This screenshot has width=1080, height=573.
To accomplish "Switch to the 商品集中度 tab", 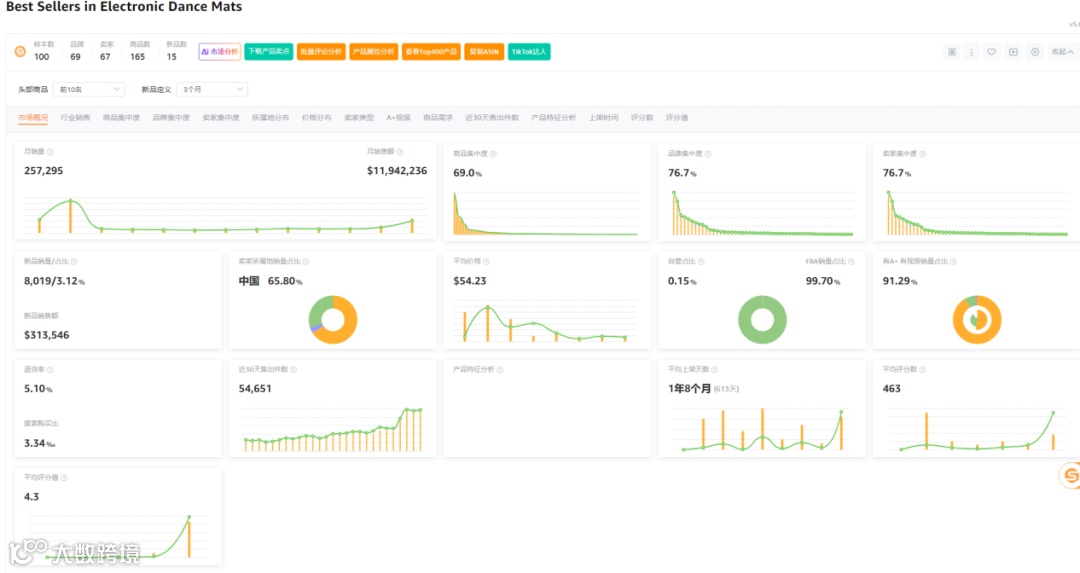I will point(121,118).
